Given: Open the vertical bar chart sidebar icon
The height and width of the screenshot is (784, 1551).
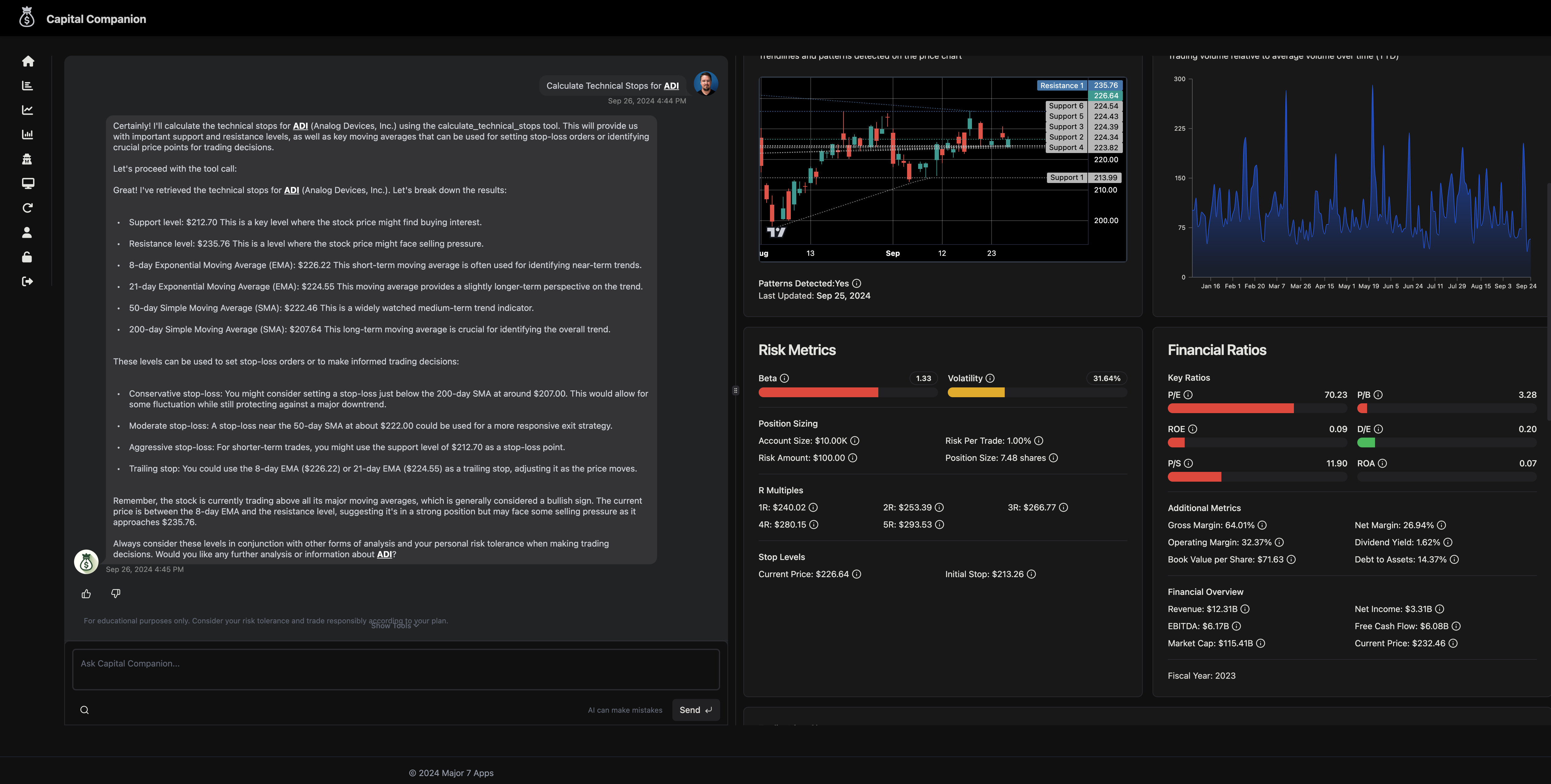Looking at the screenshot, I should click(x=28, y=134).
